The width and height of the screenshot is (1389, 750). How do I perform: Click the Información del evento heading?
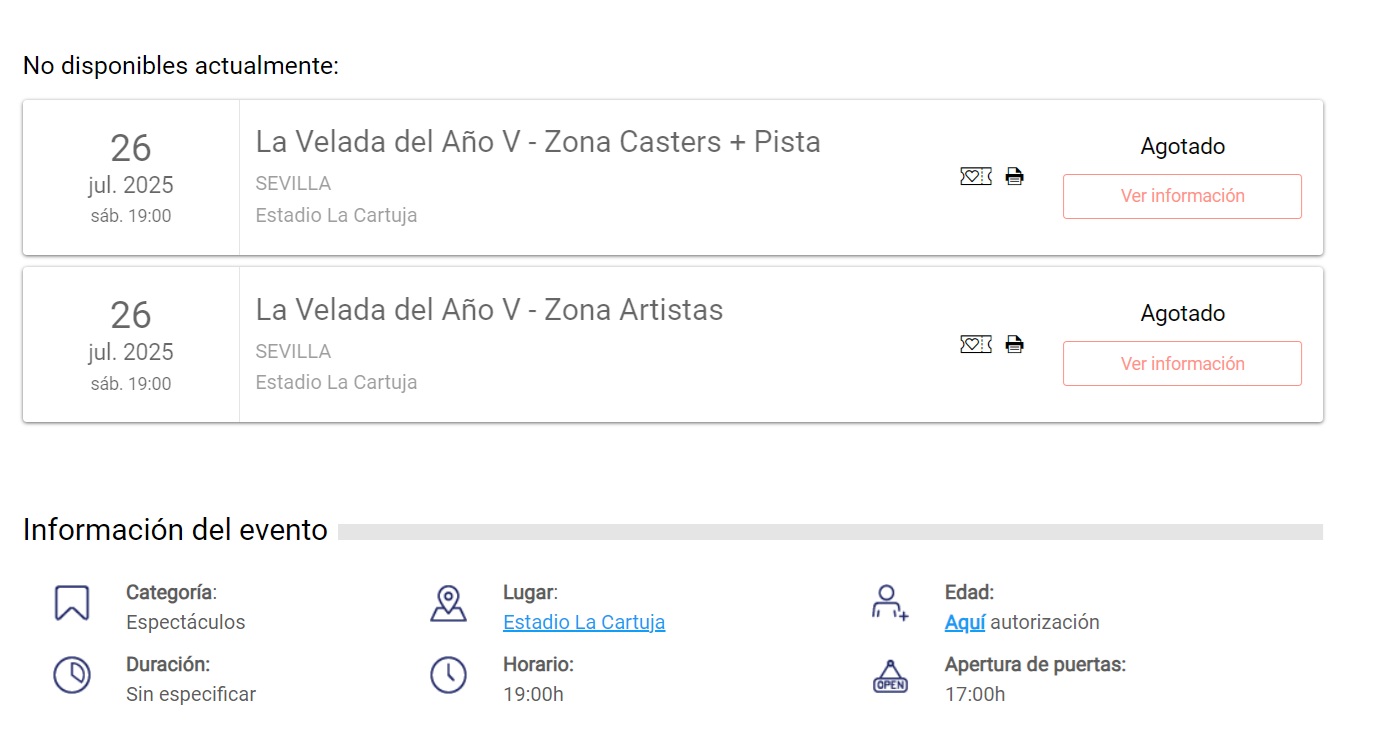point(175,530)
